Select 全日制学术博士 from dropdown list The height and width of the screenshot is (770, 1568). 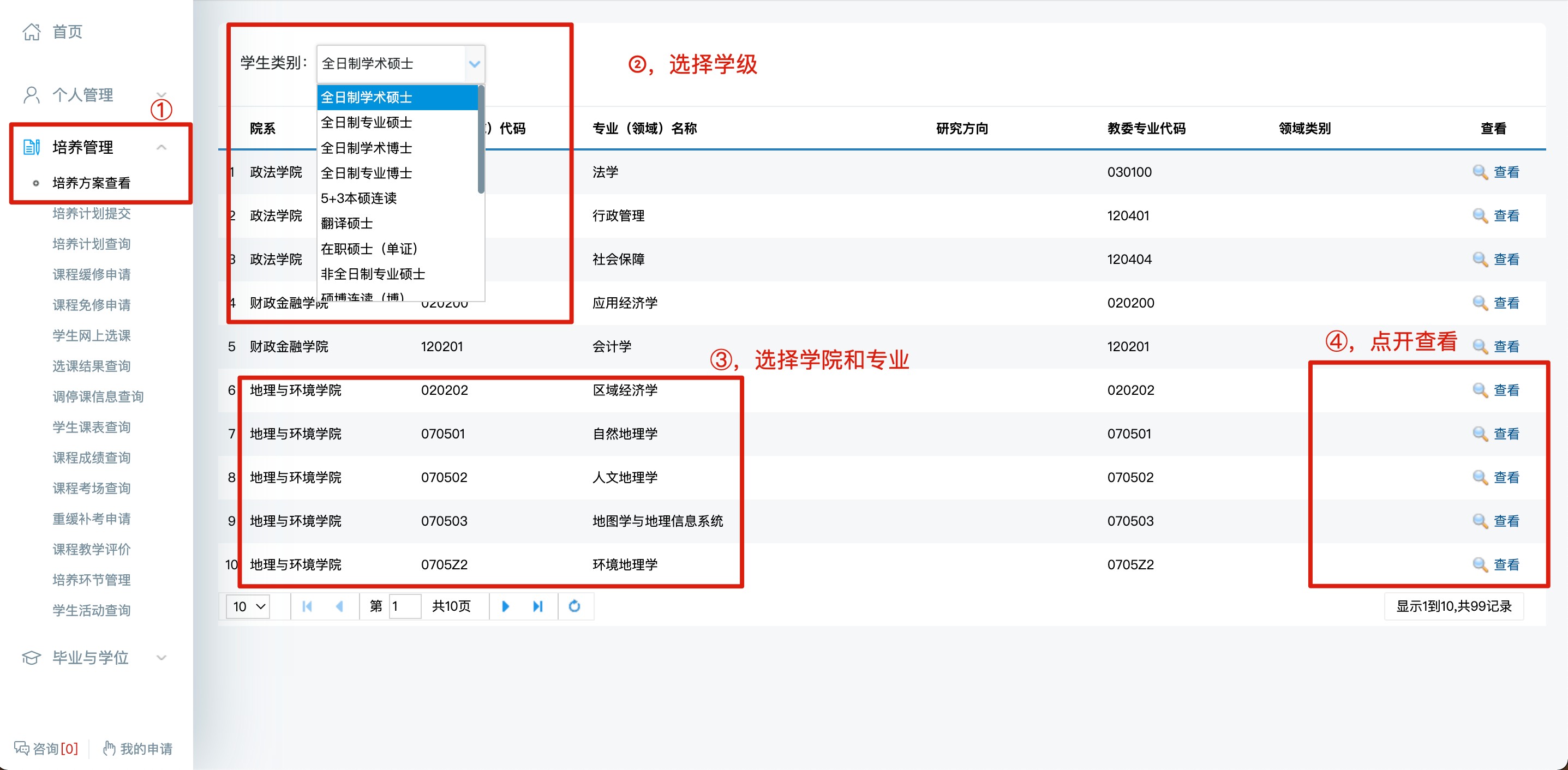click(367, 148)
